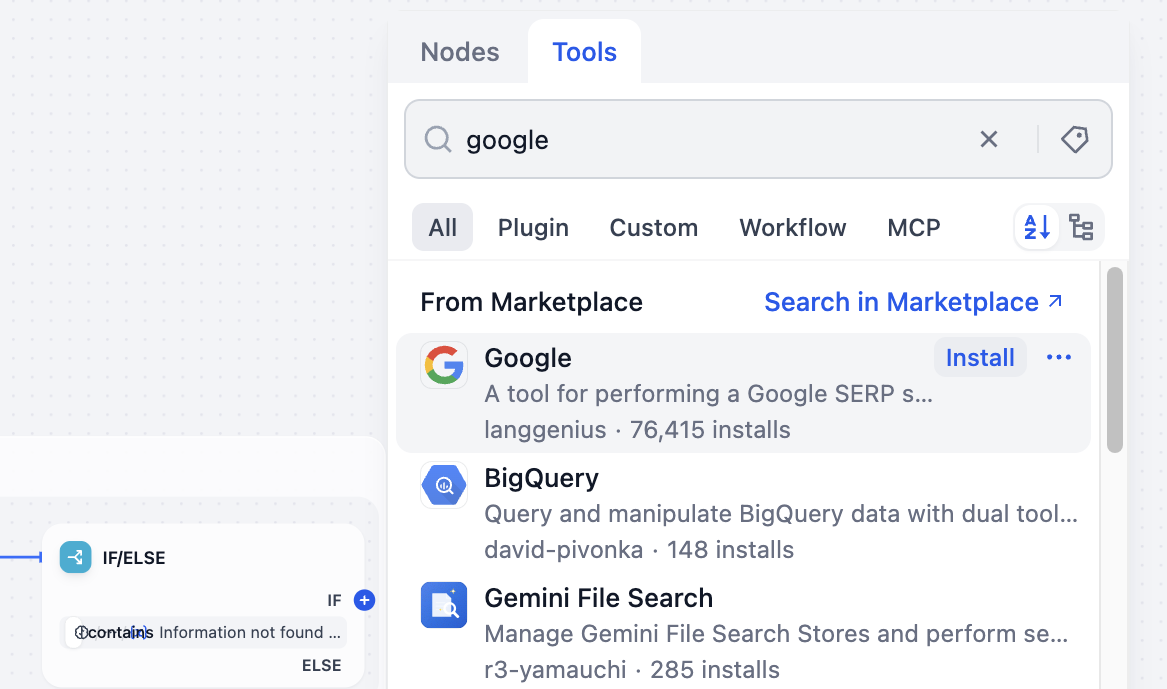Click the BigQuery plugin icon
Viewport: 1167px width, 689px height.
point(444,485)
